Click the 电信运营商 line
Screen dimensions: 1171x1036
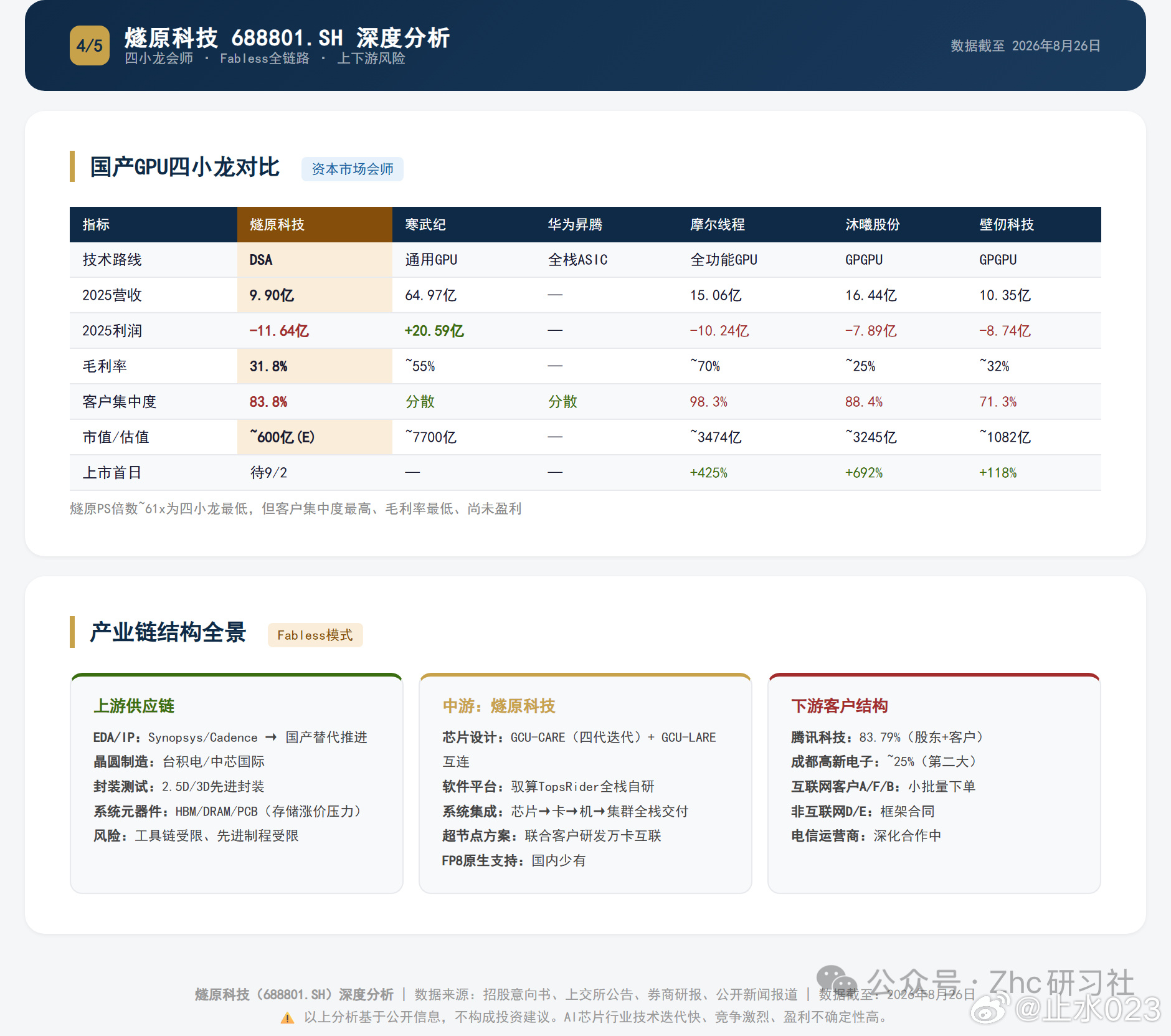pos(866,836)
